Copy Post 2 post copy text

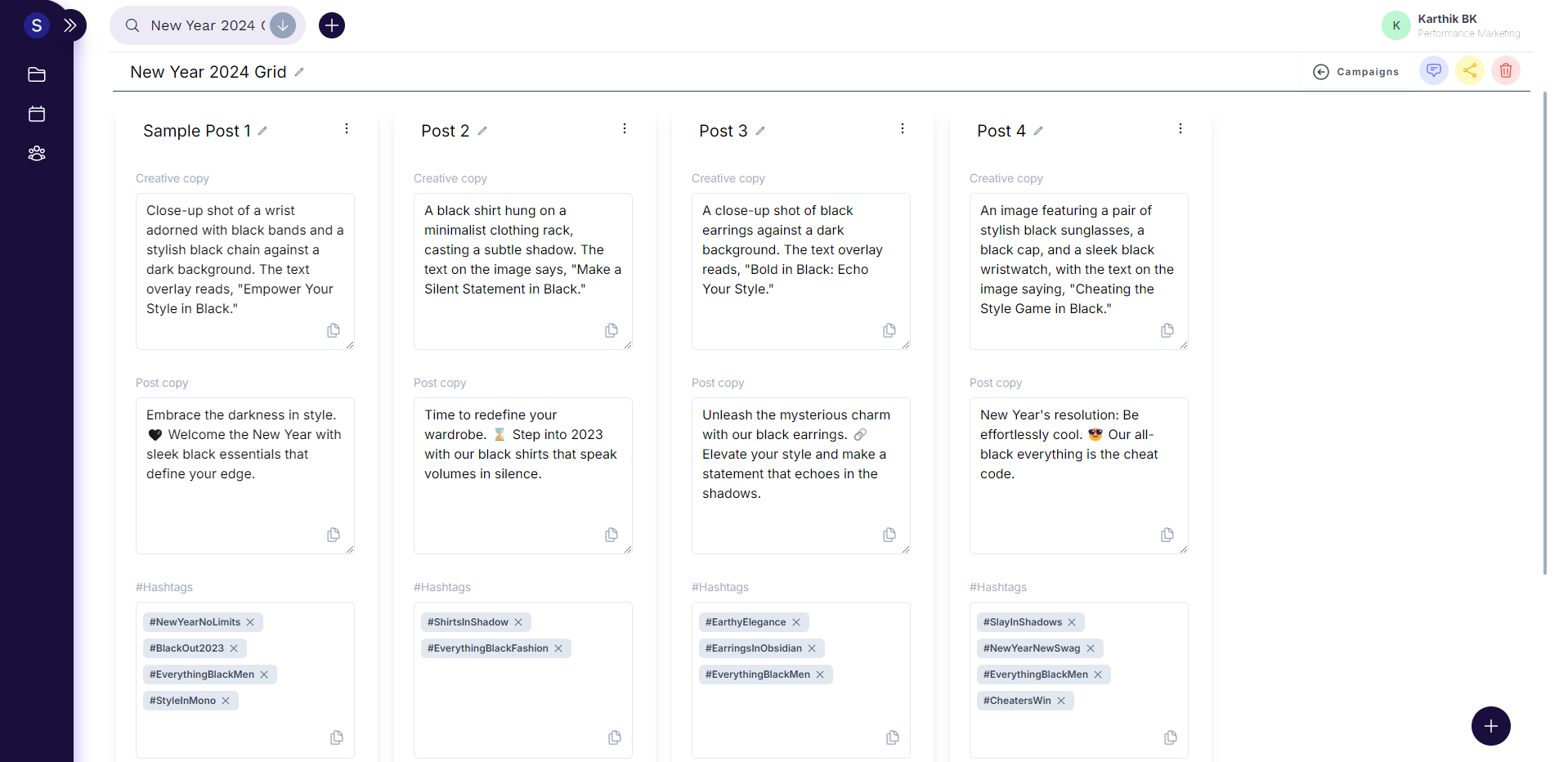[612, 535]
